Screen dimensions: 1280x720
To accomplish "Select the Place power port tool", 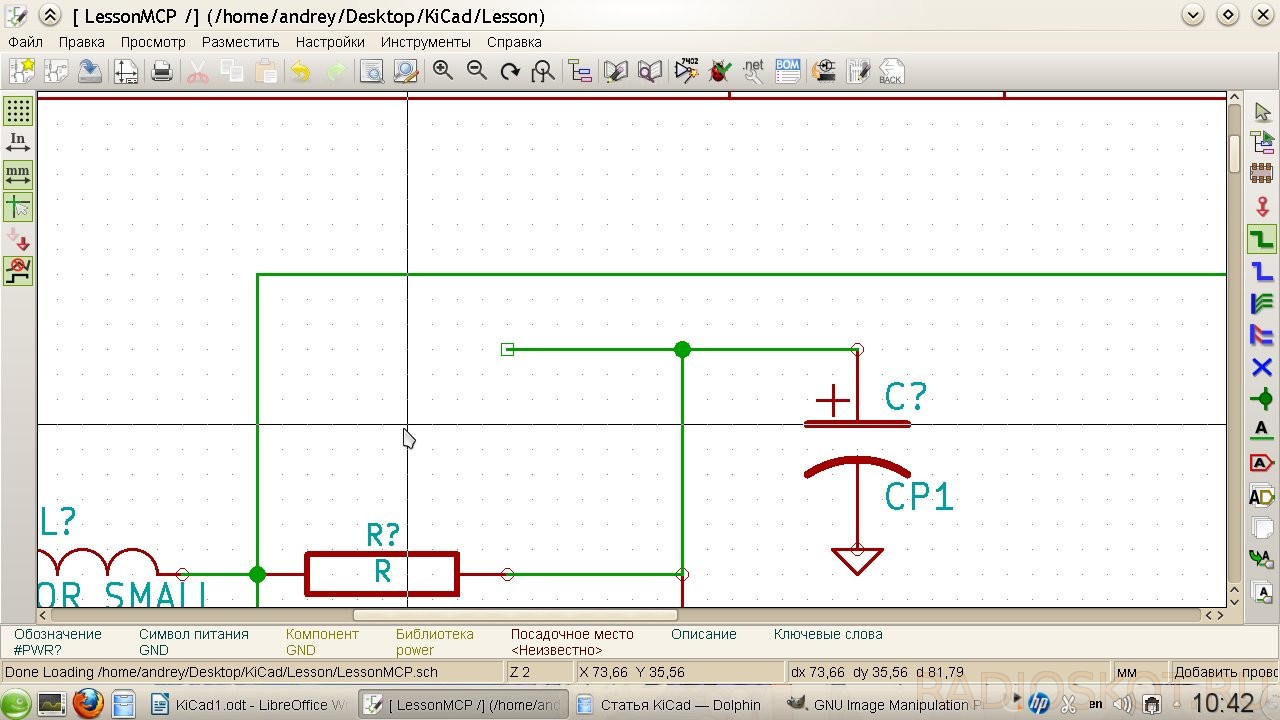I will (1262, 206).
